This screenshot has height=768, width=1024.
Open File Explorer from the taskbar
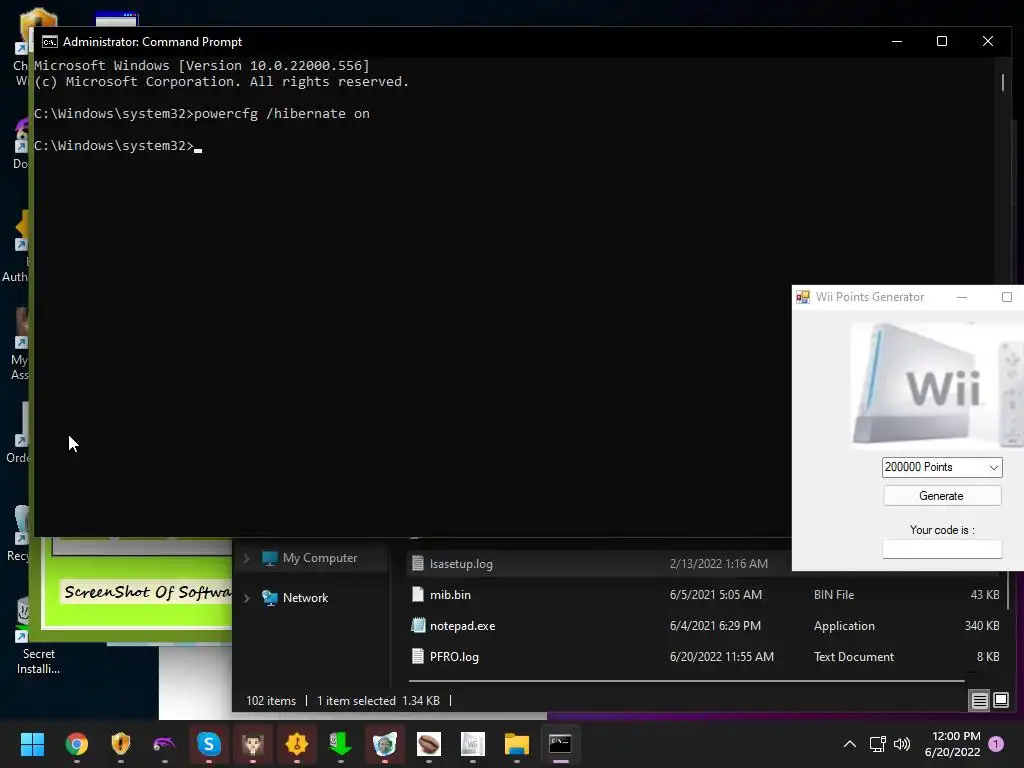click(517, 744)
